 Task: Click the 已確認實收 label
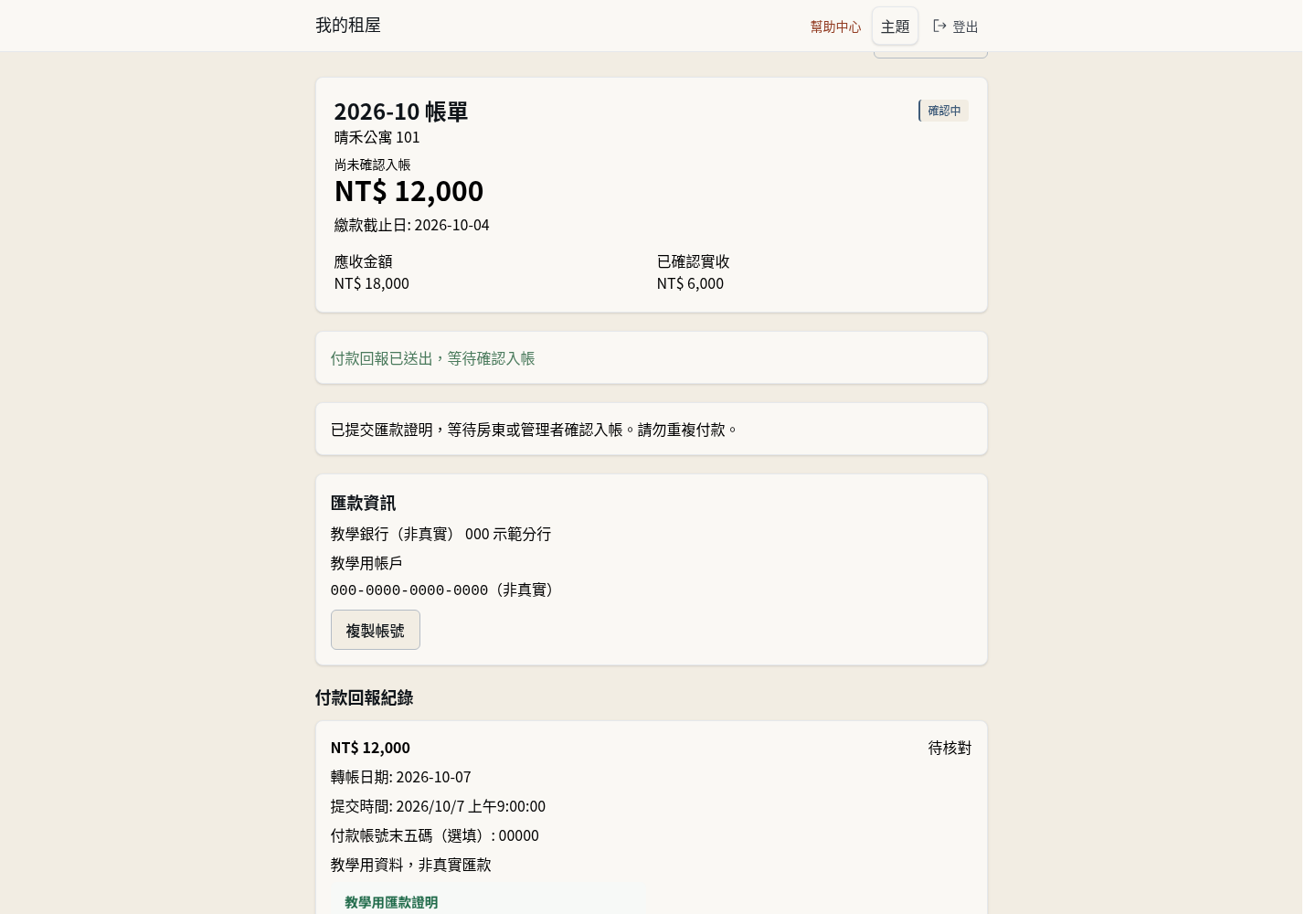[x=694, y=261]
